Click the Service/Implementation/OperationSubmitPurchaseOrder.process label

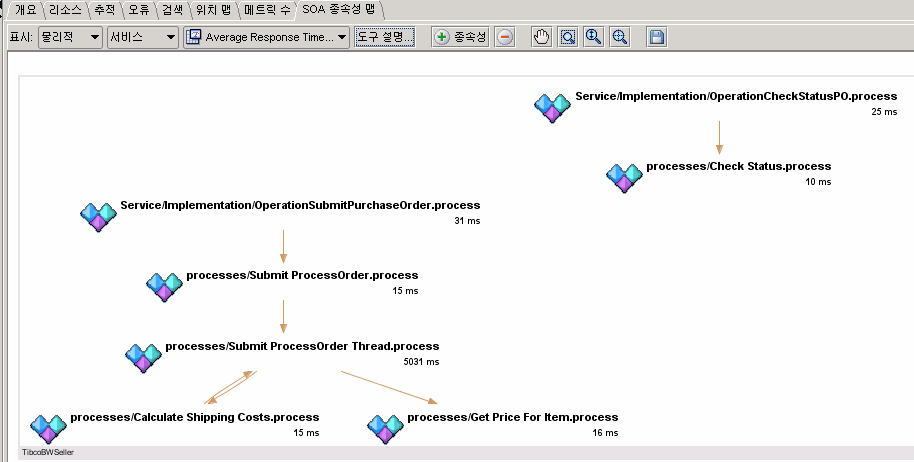pyautogui.click(x=300, y=205)
